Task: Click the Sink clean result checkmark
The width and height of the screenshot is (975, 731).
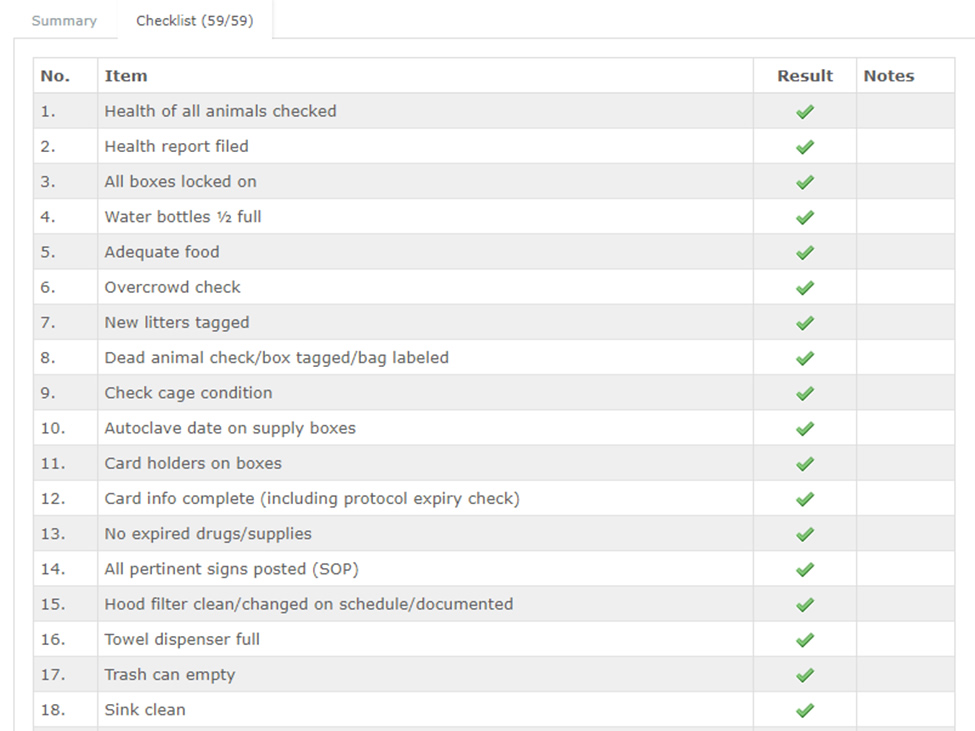Action: (805, 710)
